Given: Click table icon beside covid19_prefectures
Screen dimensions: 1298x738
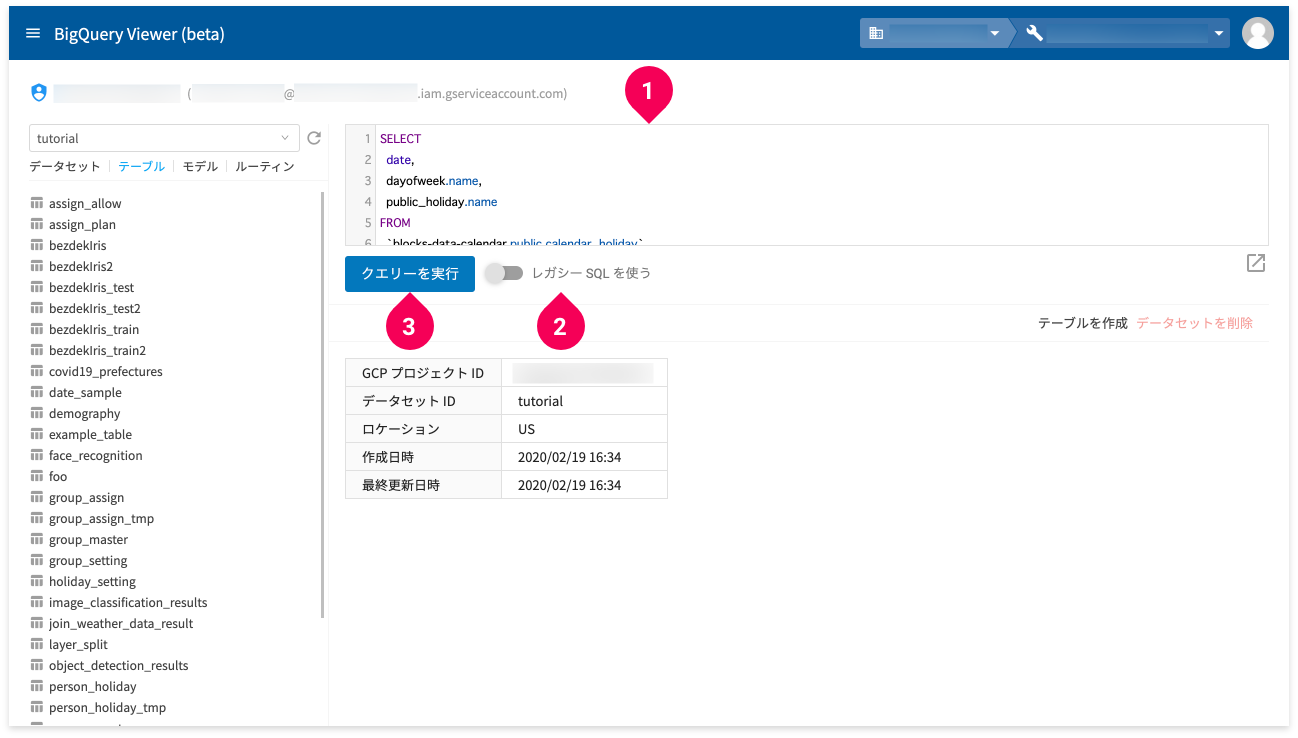Looking at the screenshot, I should (38, 371).
